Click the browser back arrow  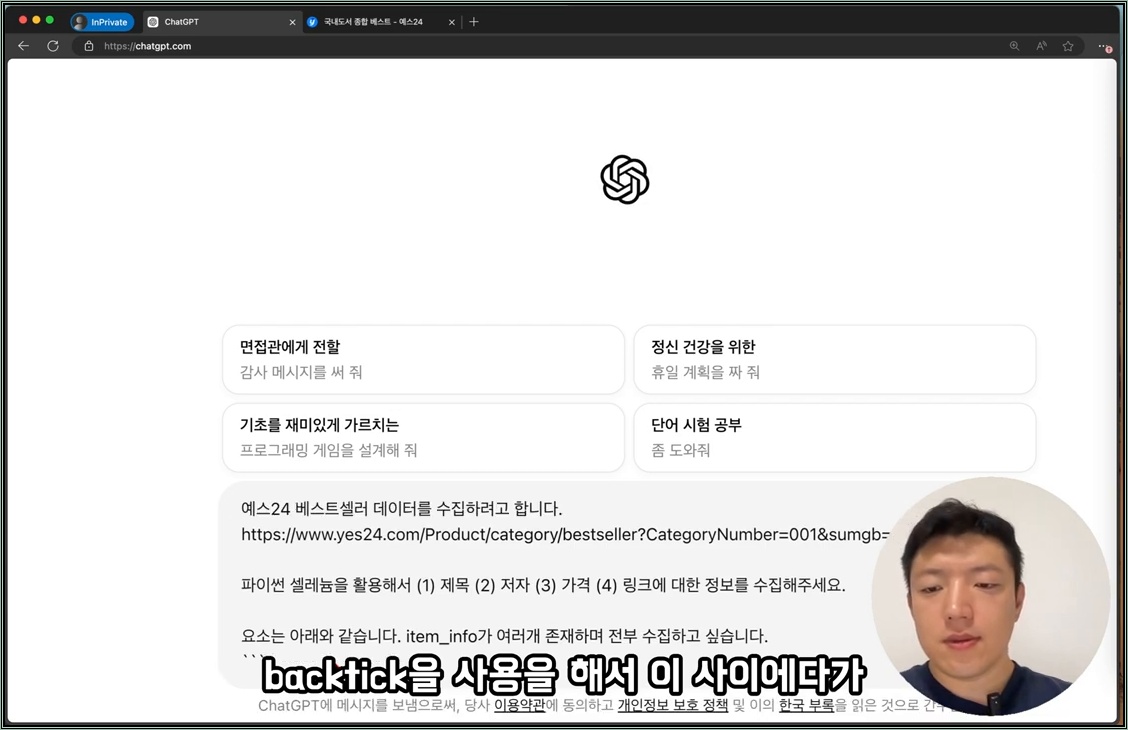point(24,46)
